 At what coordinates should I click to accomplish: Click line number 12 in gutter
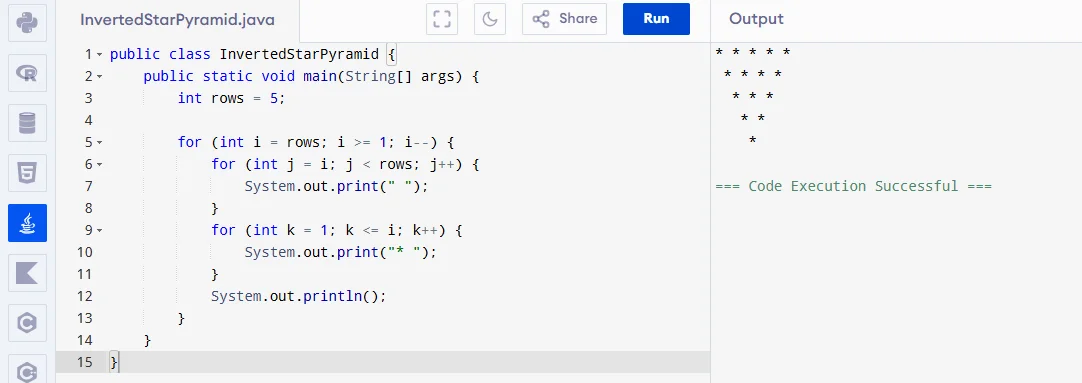[84, 296]
